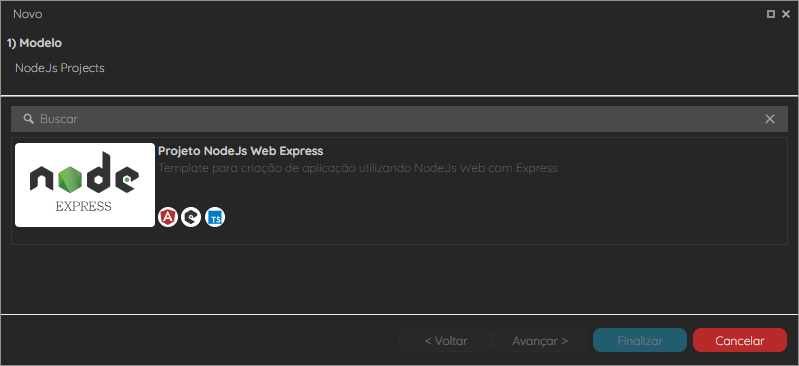Click the Angular badge icon
799x366 pixels.
coord(168,217)
